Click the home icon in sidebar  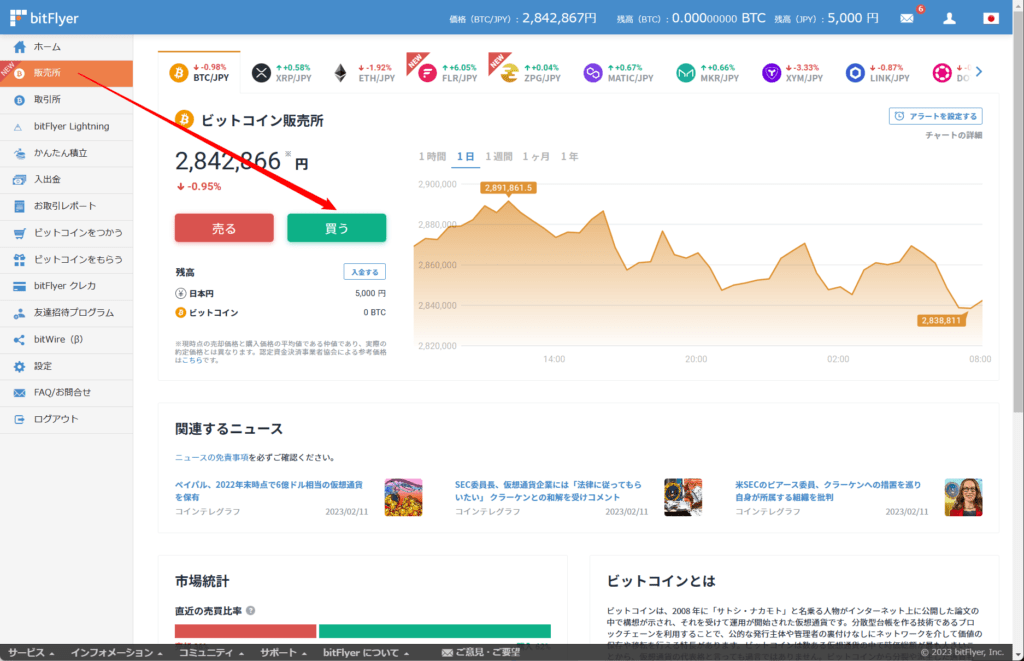click(x=20, y=47)
